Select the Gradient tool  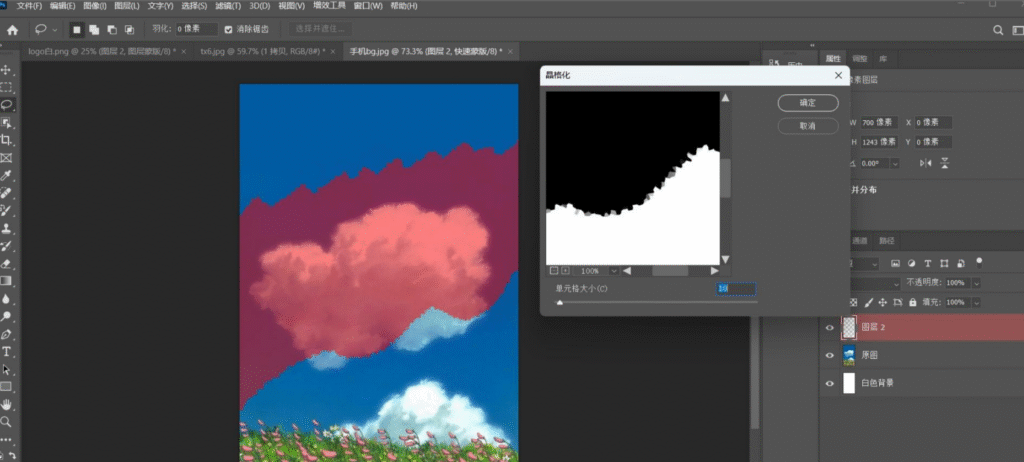(6, 281)
